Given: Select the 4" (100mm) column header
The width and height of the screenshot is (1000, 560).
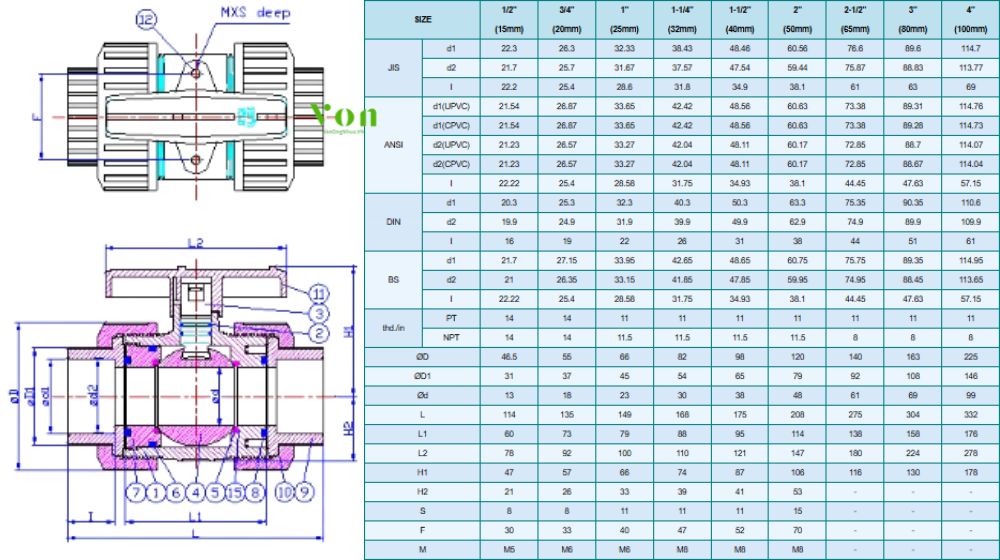Looking at the screenshot, I should coord(971,20).
